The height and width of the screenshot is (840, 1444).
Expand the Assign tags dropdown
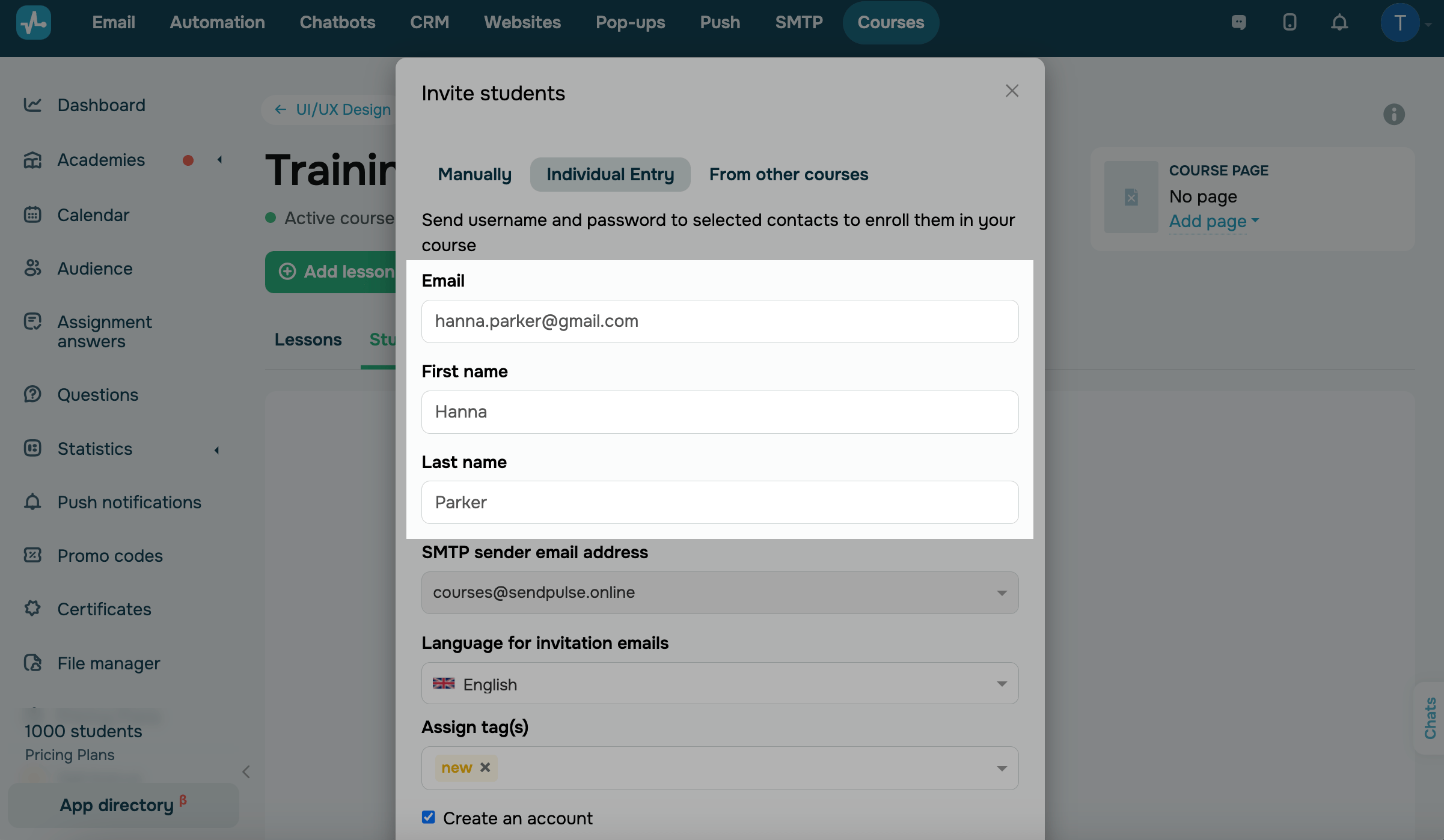(1001, 768)
